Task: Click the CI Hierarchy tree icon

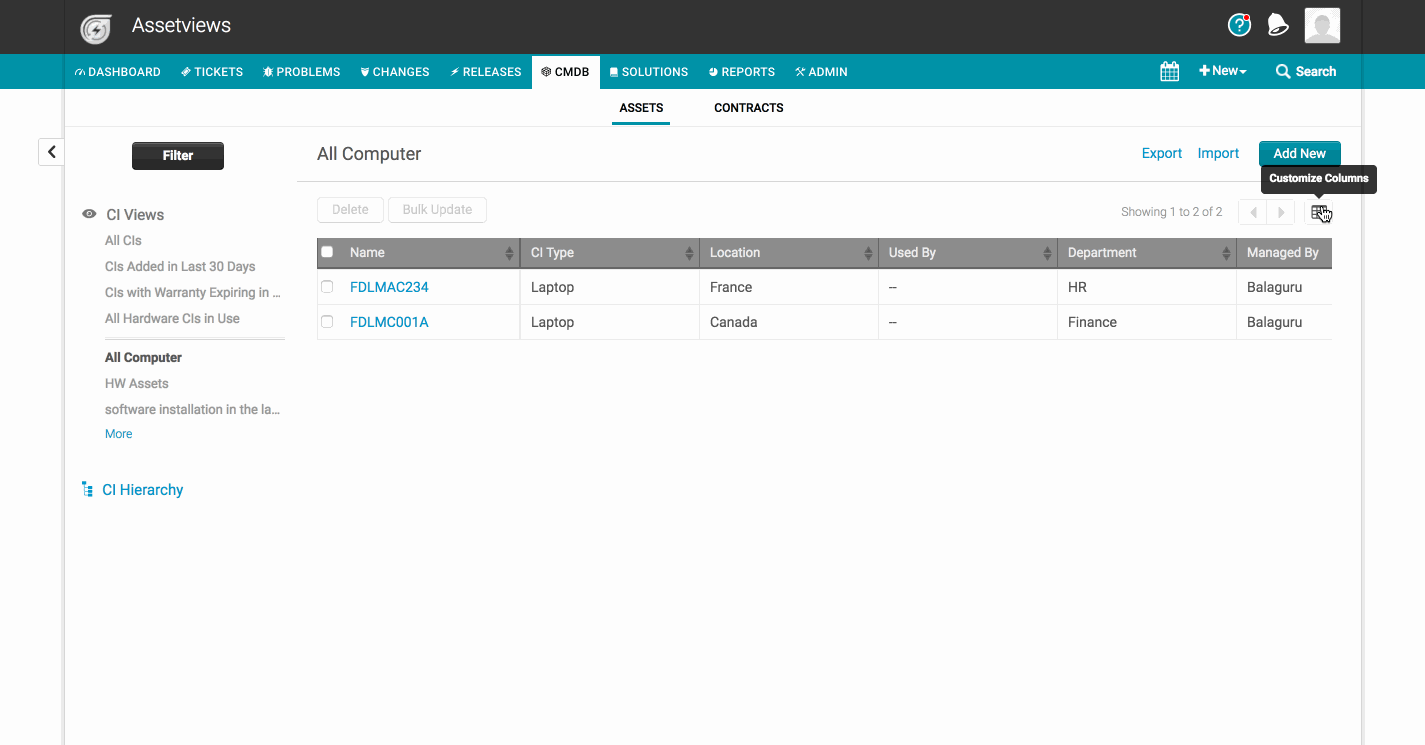Action: tap(87, 490)
